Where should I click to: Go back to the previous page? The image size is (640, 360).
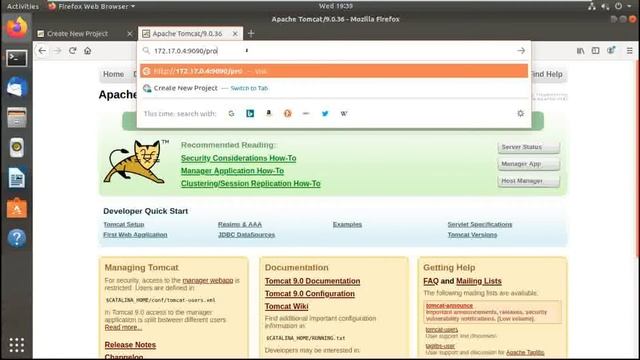(x=42, y=51)
